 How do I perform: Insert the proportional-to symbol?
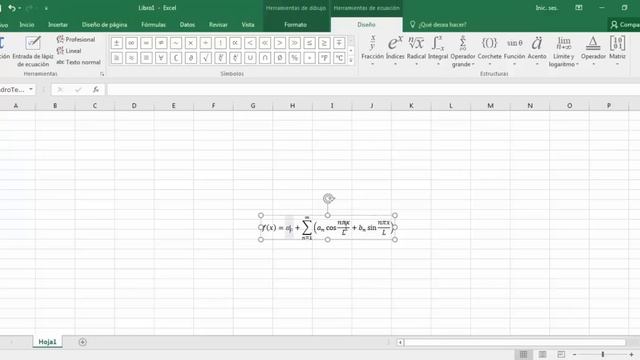pos(235,43)
